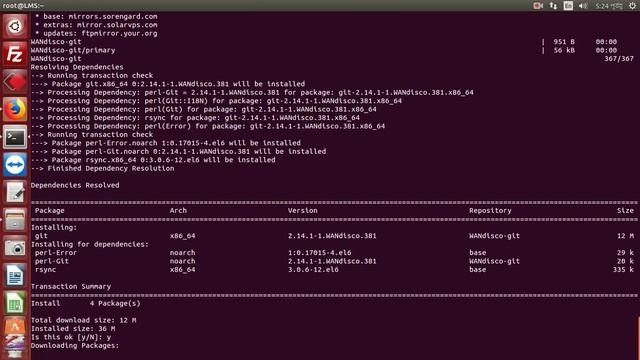Click the '12 M' size cell
Viewport: 640px width, 360px height.
(625, 236)
